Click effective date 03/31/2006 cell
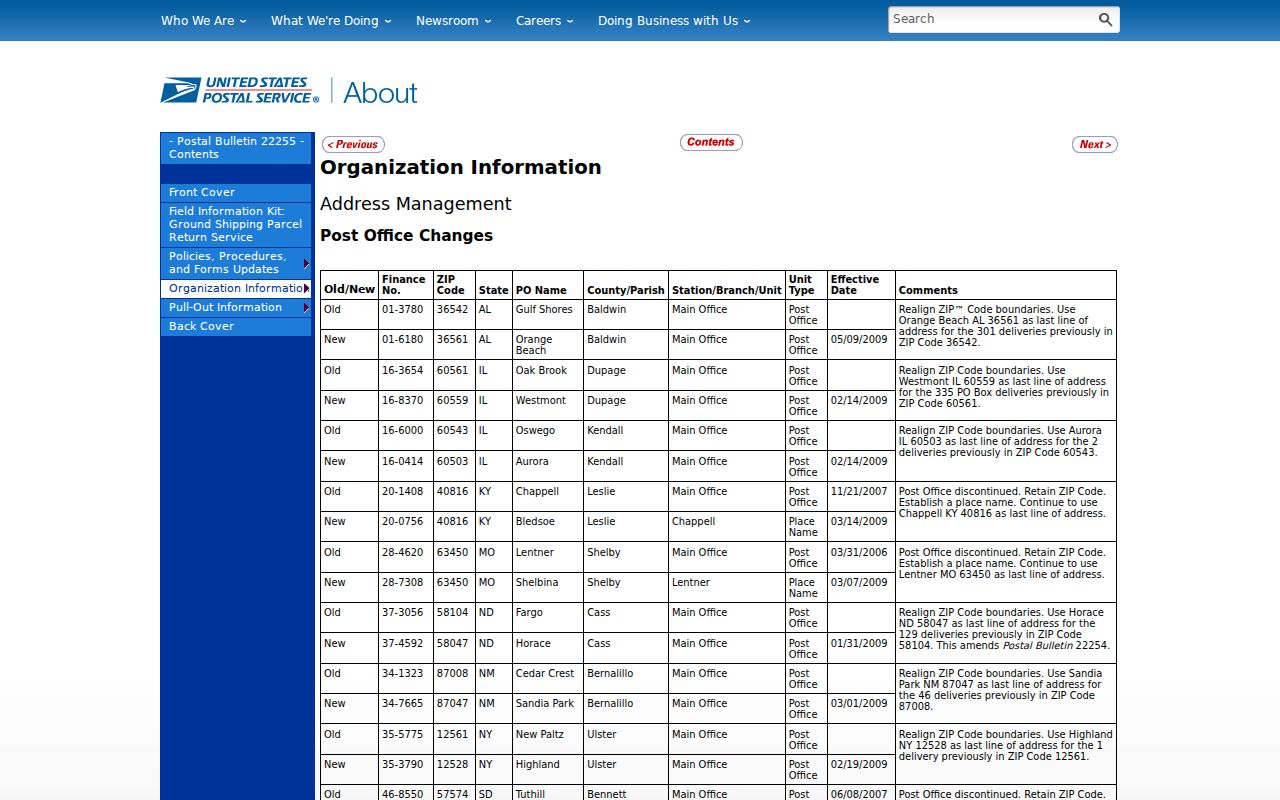This screenshot has width=1280, height=800. [x=861, y=557]
